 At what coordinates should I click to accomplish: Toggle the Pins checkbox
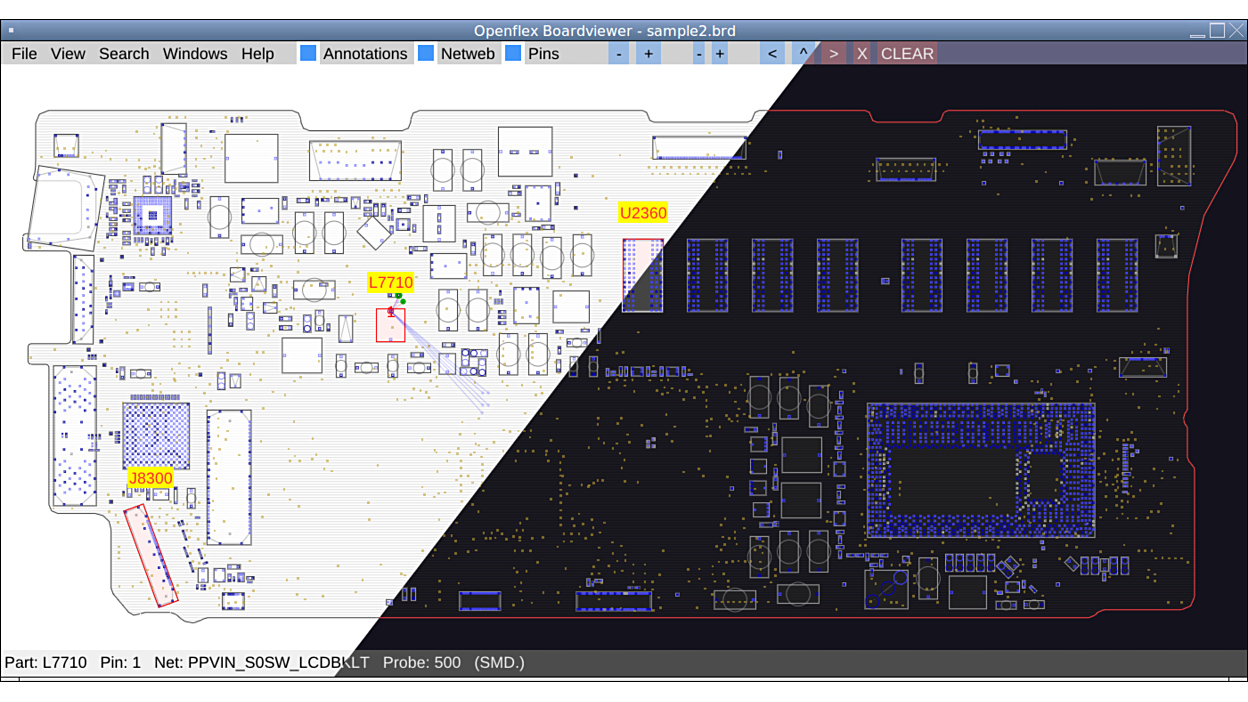(513, 54)
